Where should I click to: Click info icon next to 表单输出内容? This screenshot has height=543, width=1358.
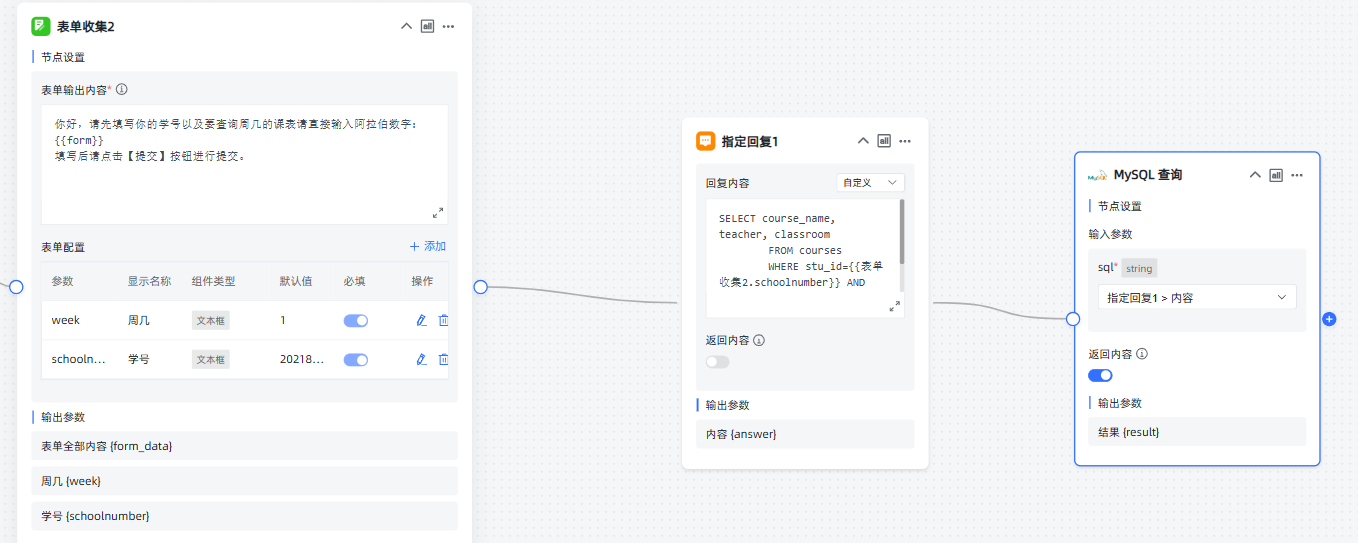click(122, 89)
